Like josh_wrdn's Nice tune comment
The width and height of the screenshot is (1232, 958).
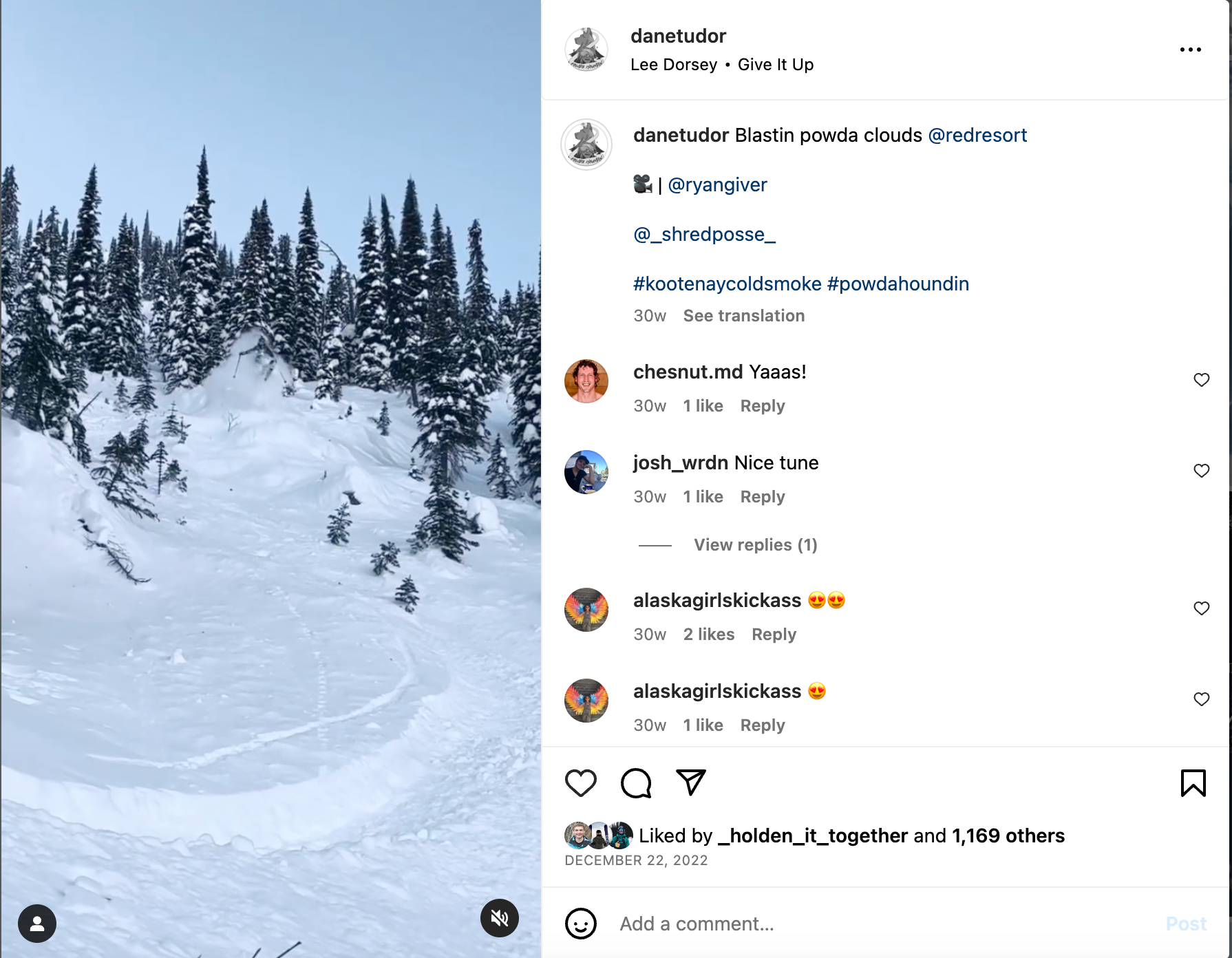point(1201,471)
